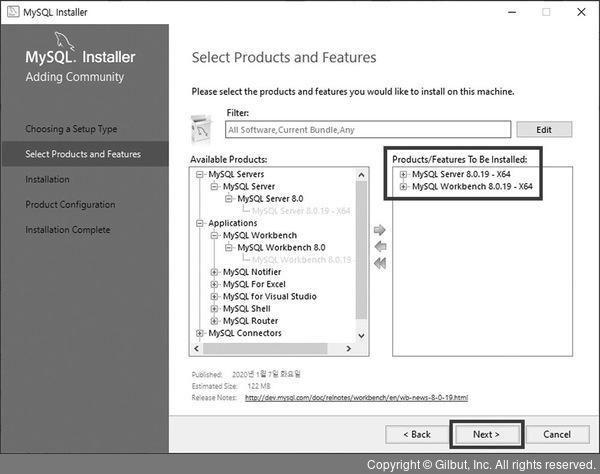This screenshot has width=600, height=474.
Task: Select Choosing a Setup Type step
Action: (x=71, y=129)
